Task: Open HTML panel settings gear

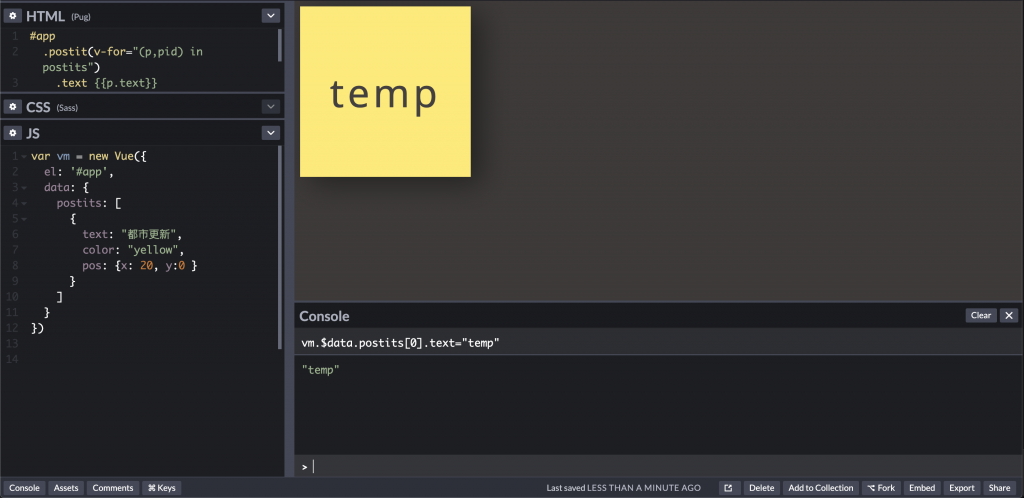Action: click(x=12, y=16)
